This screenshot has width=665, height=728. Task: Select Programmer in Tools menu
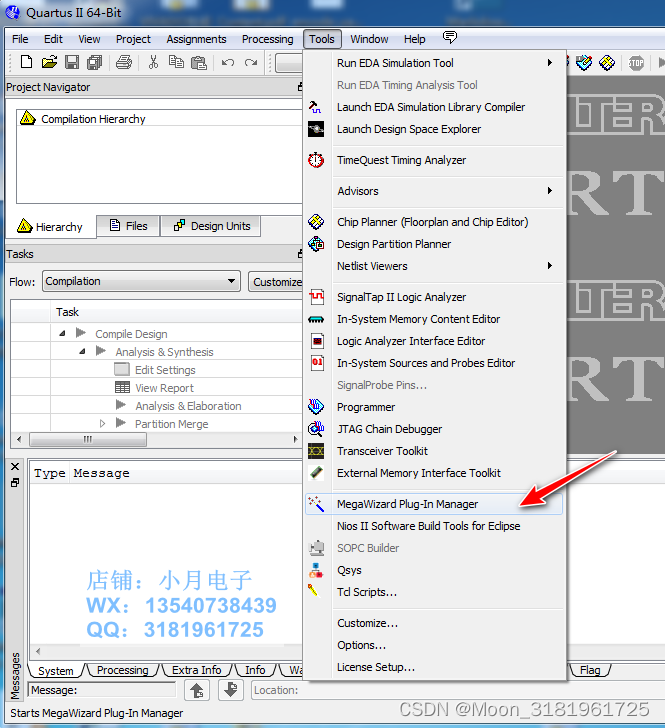366,407
